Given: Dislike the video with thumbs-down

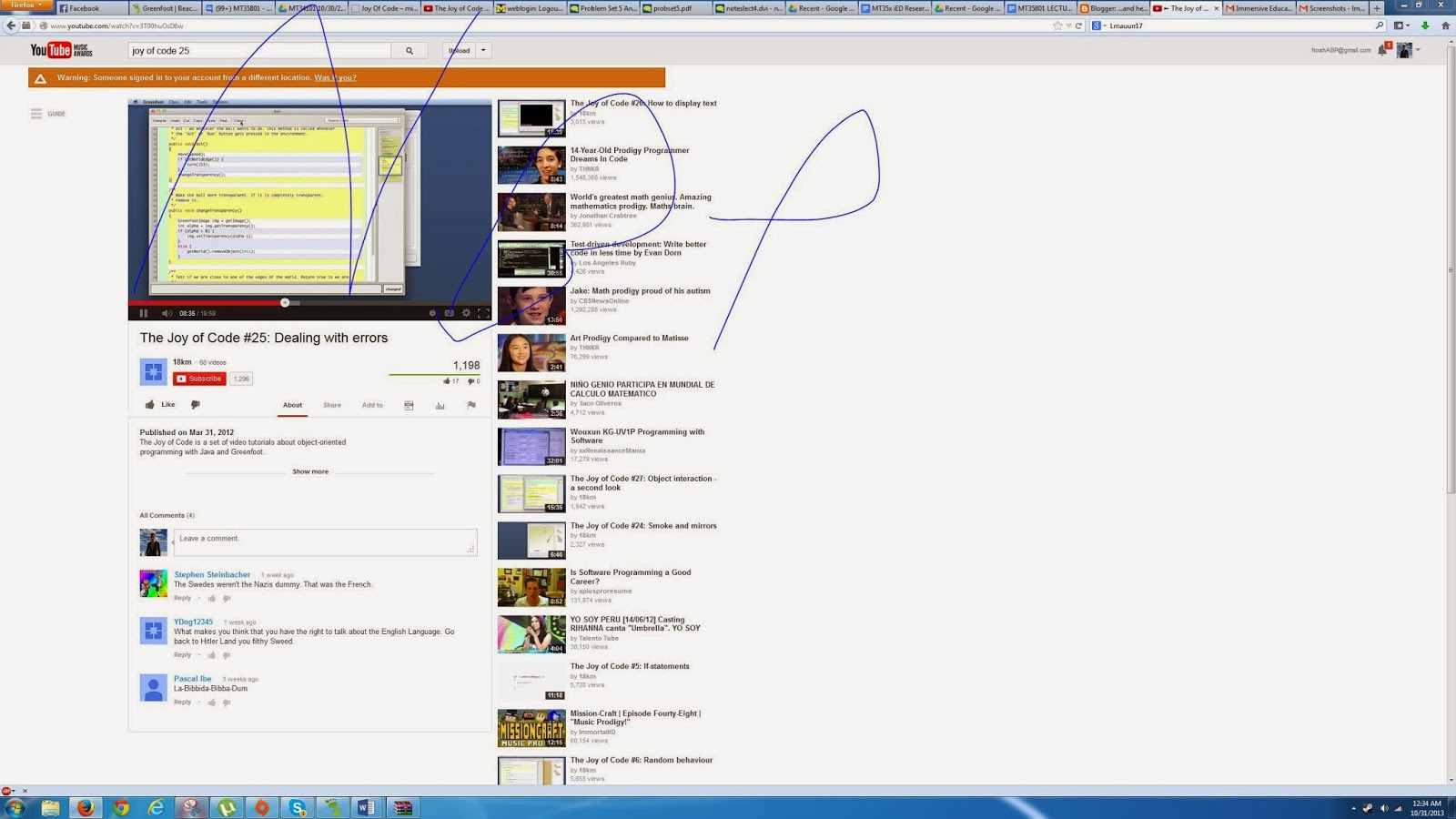Looking at the screenshot, I should [195, 405].
